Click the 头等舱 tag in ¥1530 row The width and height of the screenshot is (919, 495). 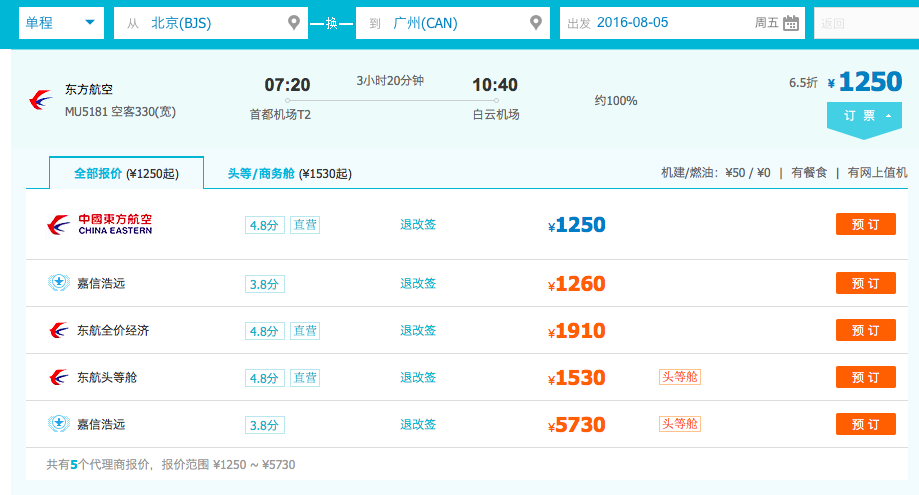(x=680, y=377)
